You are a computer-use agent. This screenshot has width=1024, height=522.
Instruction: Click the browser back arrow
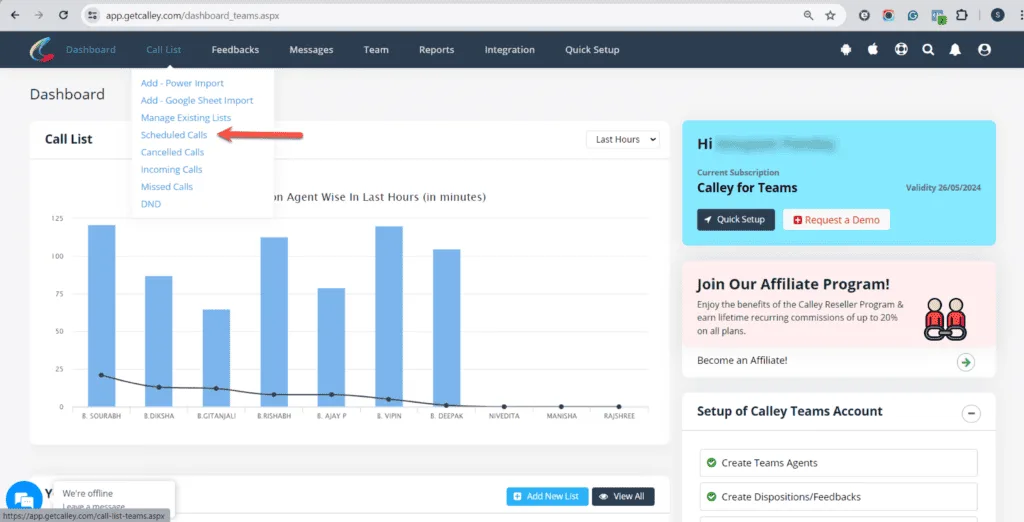pyautogui.click(x=15, y=15)
